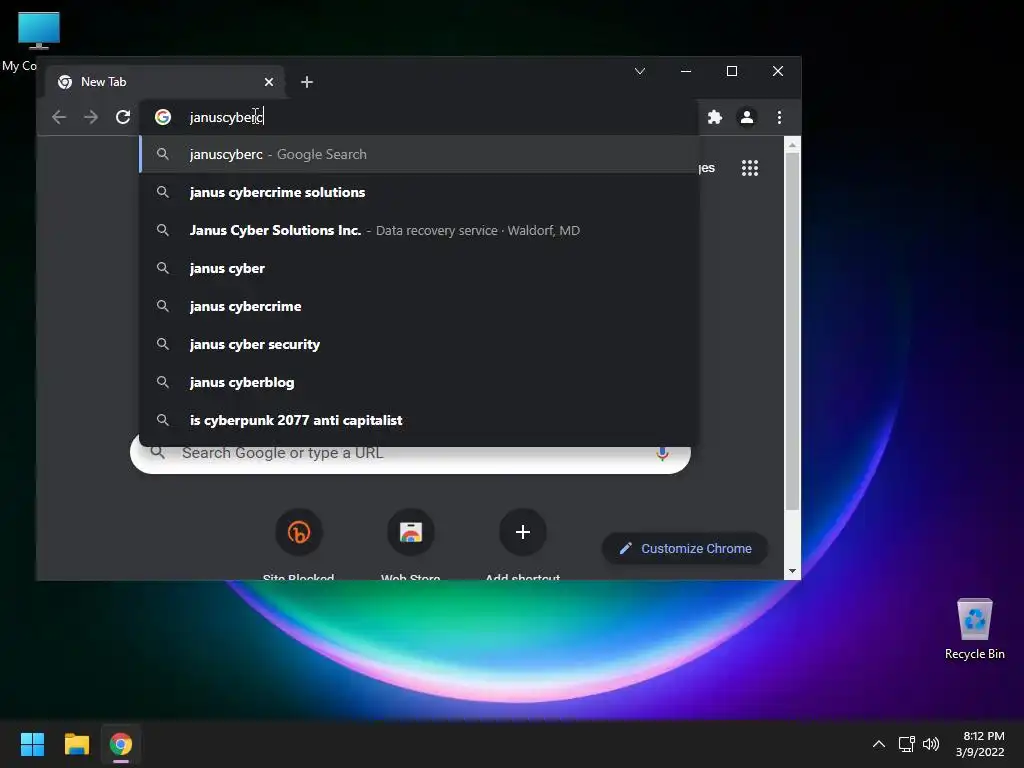Open the Web Store shortcut

[411, 532]
